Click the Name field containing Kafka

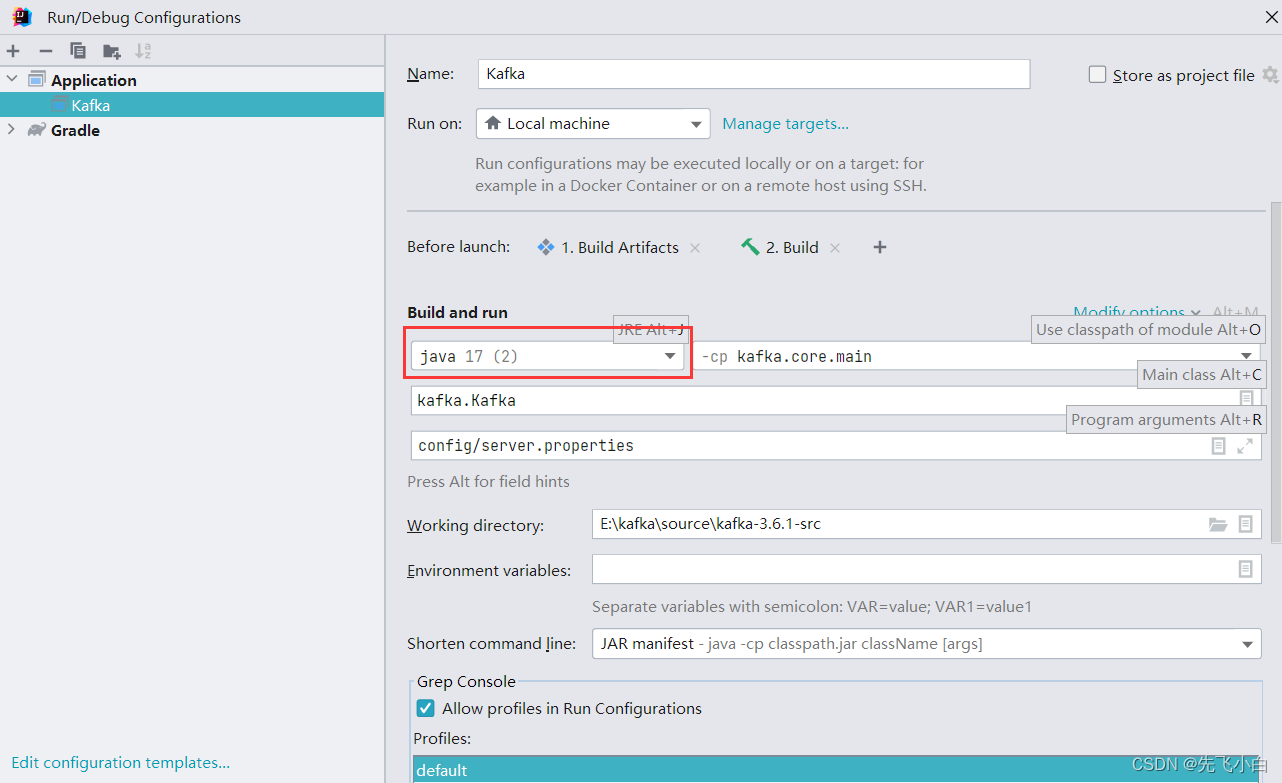754,74
